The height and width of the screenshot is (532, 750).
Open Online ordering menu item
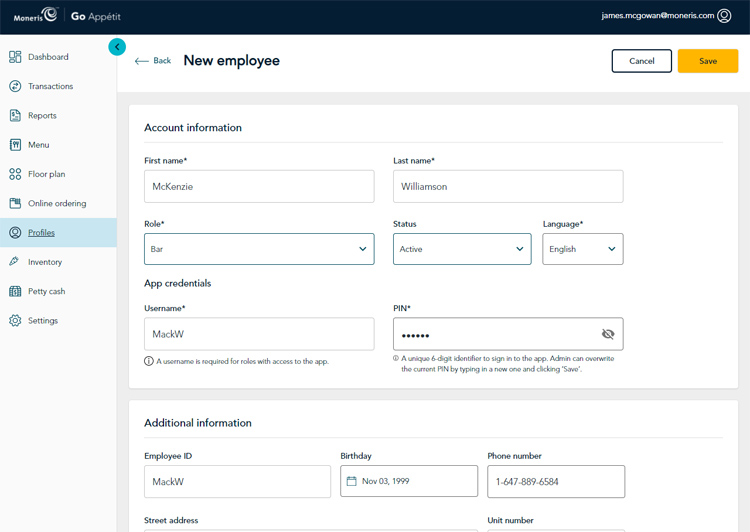(58, 203)
